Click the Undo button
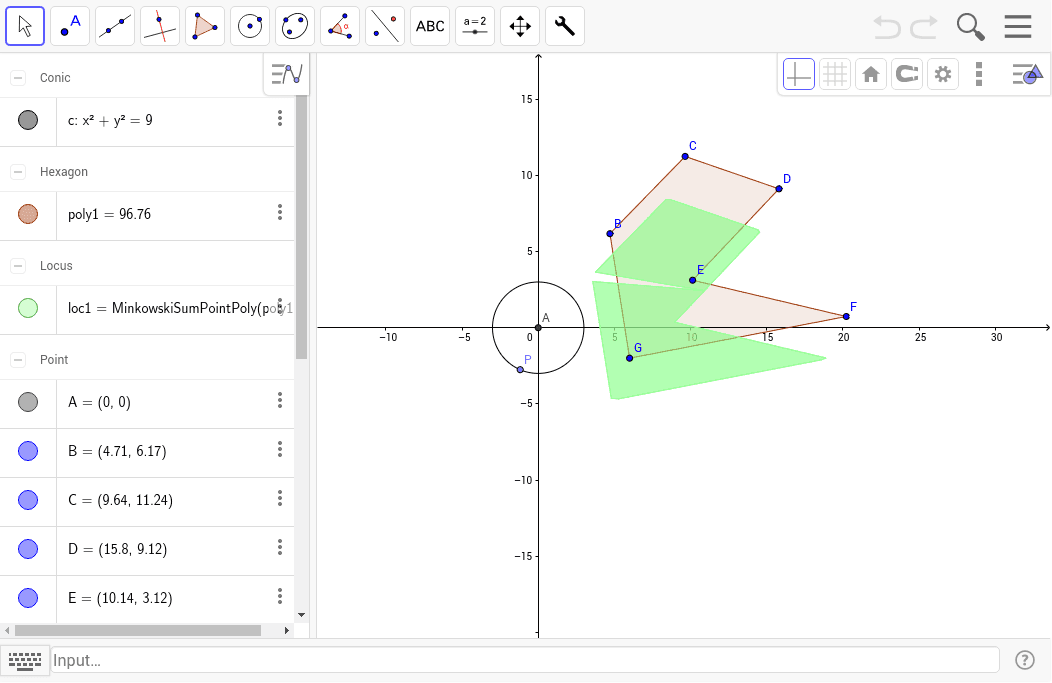Viewport: 1052px width, 683px height. [886, 26]
